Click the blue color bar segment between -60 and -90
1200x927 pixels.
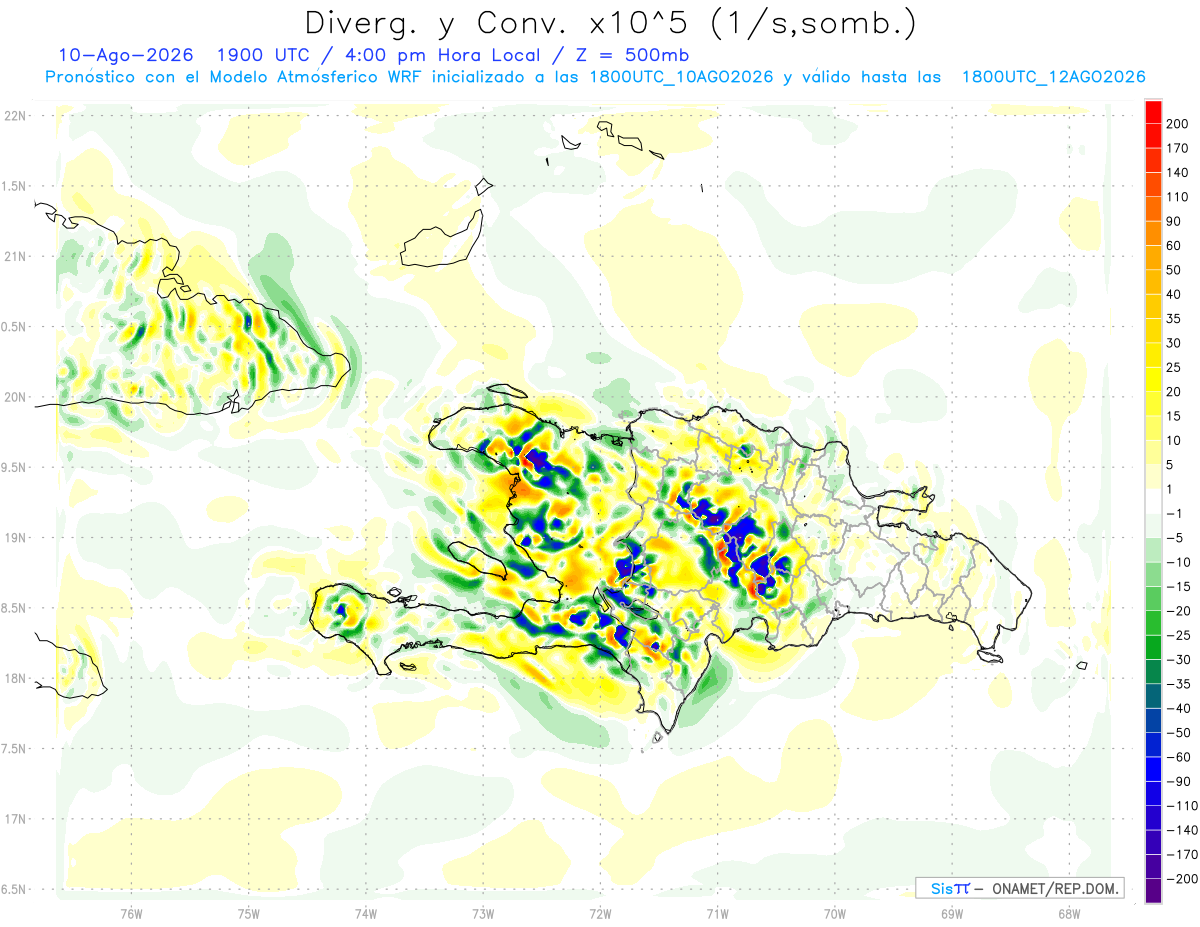click(x=1154, y=769)
